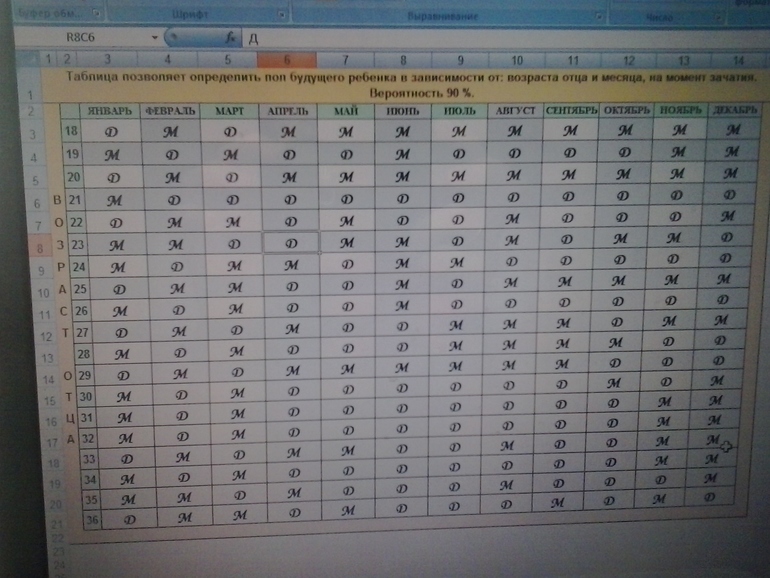Image resolution: width=770 pixels, height=578 pixels.
Task: Open the Выравнивание group dialog launcher
Action: click(x=599, y=16)
